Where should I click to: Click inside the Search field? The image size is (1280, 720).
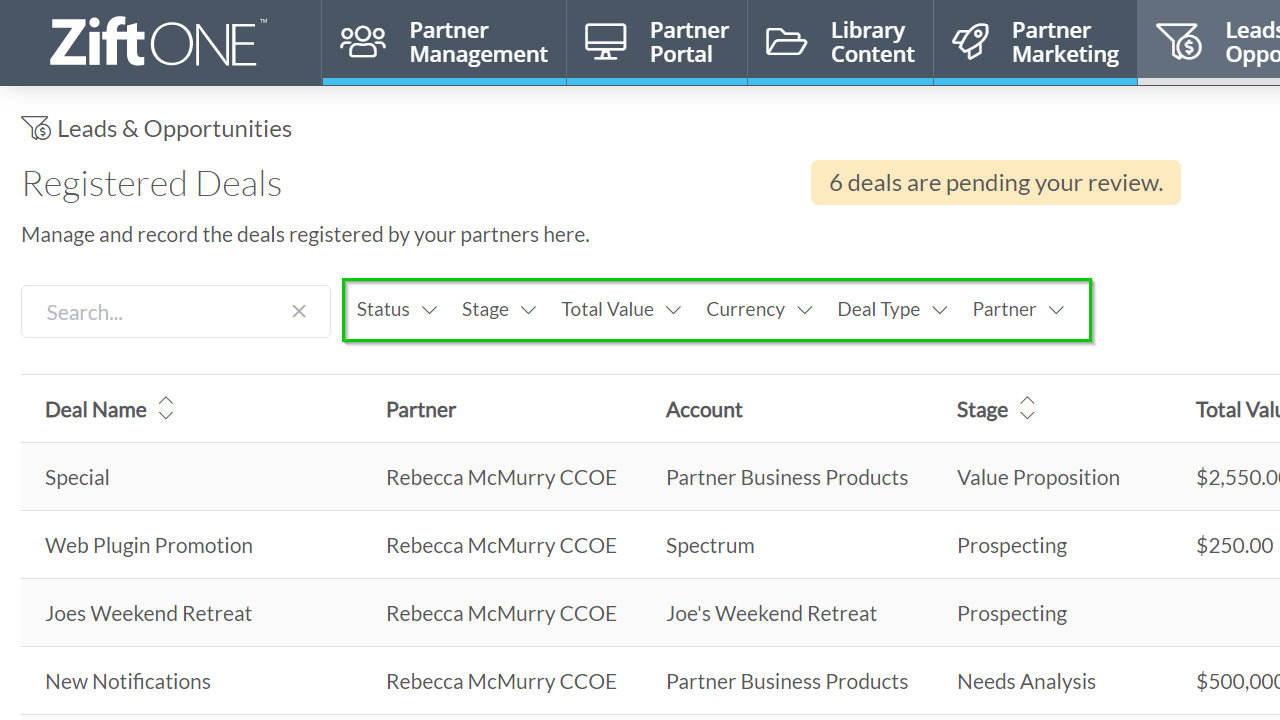coord(150,311)
